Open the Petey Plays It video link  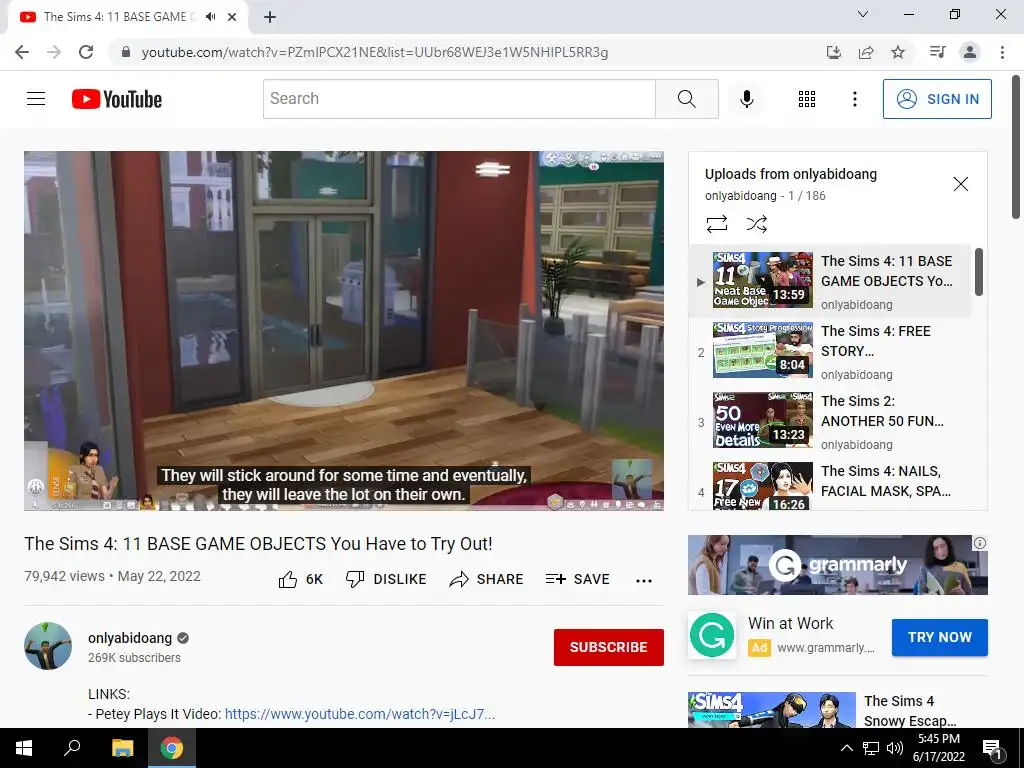(360, 714)
